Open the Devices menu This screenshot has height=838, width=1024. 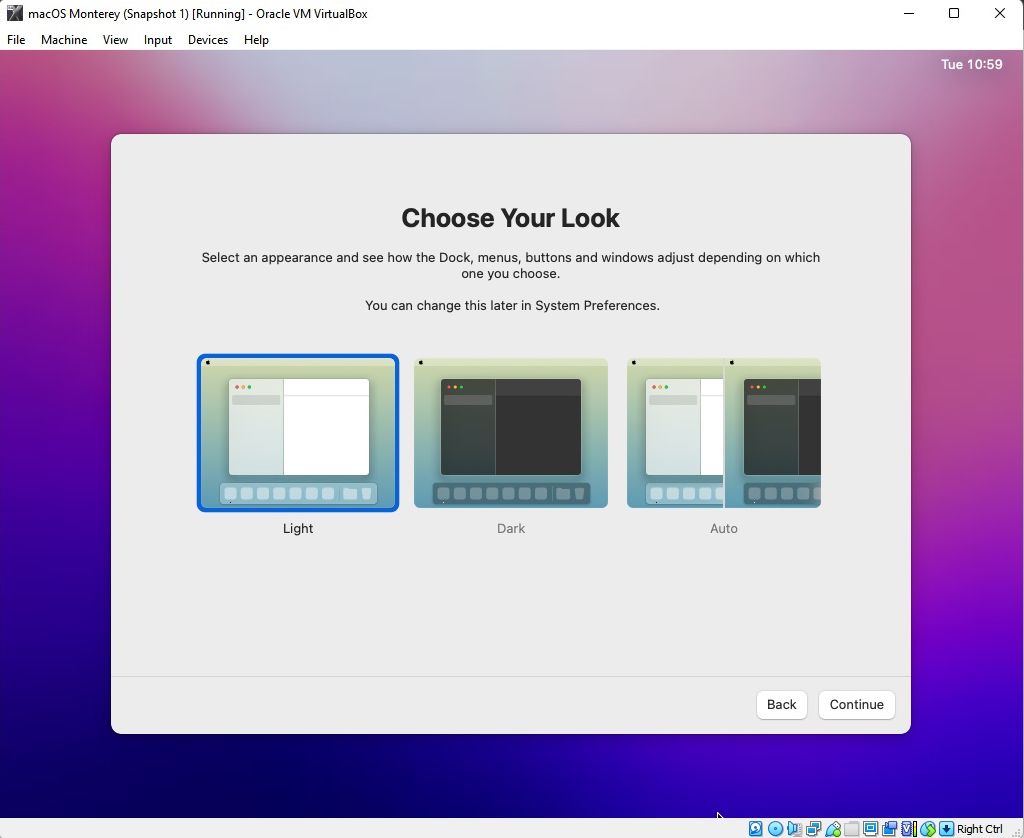pos(208,40)
